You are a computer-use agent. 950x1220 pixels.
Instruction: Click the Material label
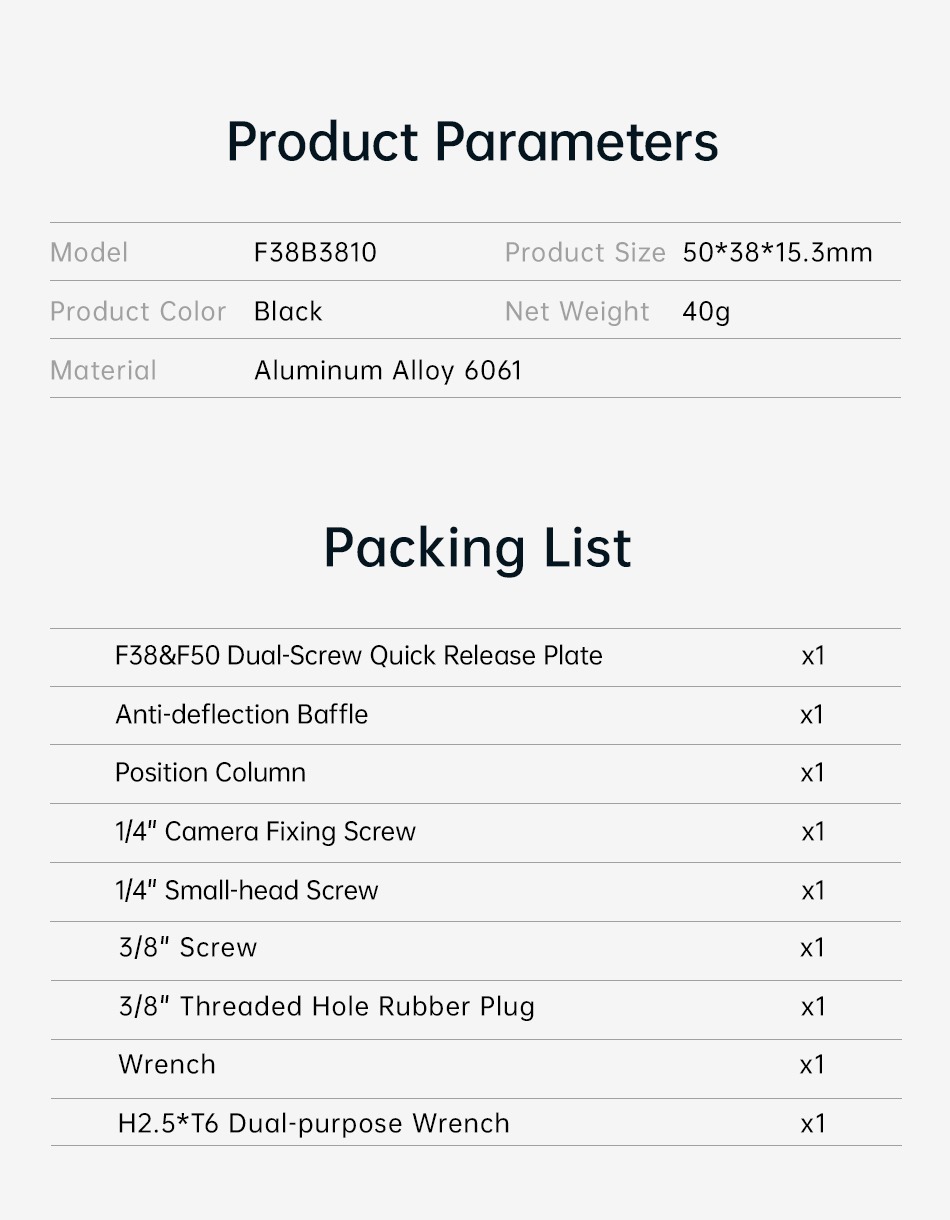103,370
